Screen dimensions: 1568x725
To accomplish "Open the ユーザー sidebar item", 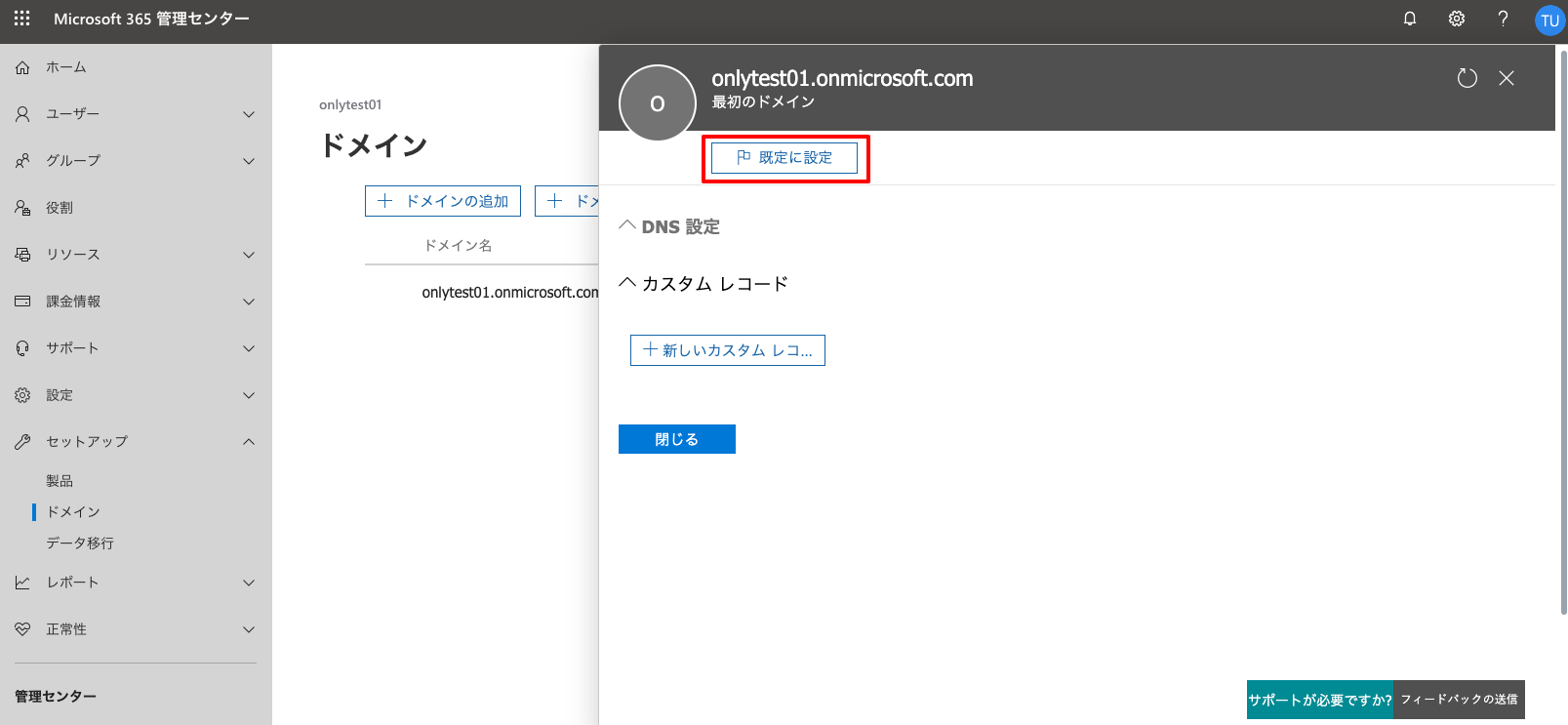I will pos(136,114).
